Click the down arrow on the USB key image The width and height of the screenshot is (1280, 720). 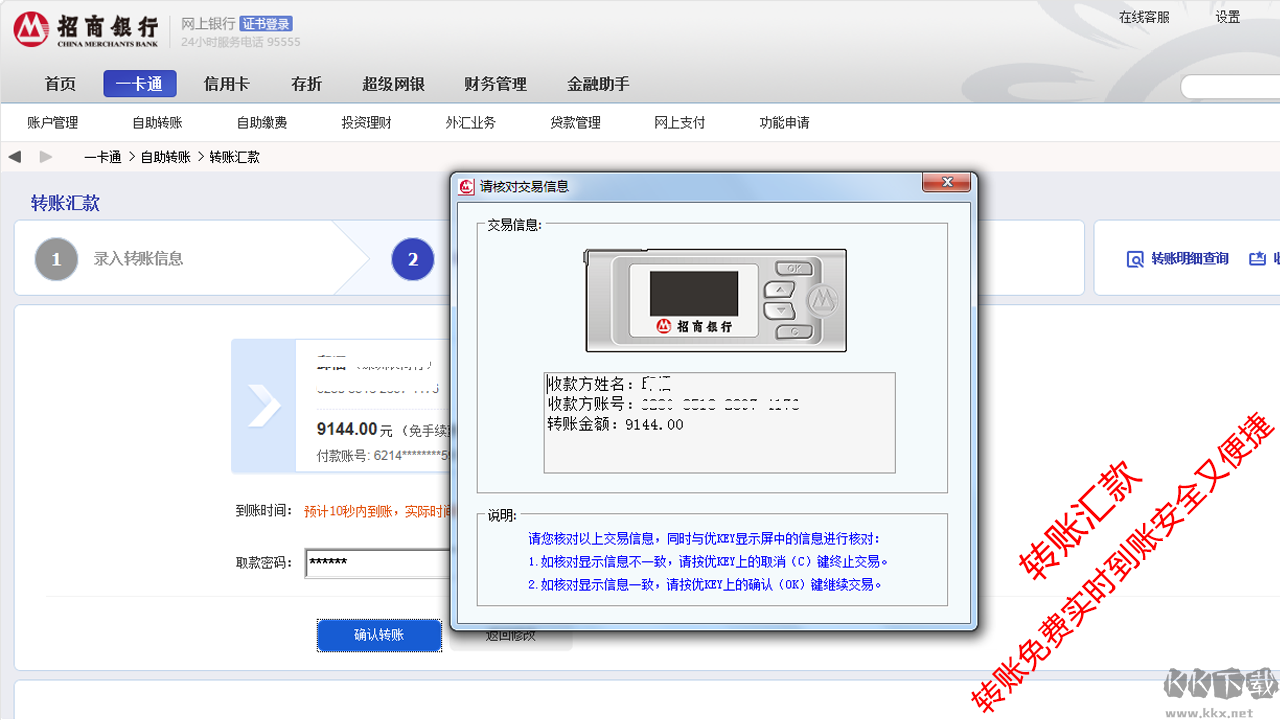click(779, 310)
